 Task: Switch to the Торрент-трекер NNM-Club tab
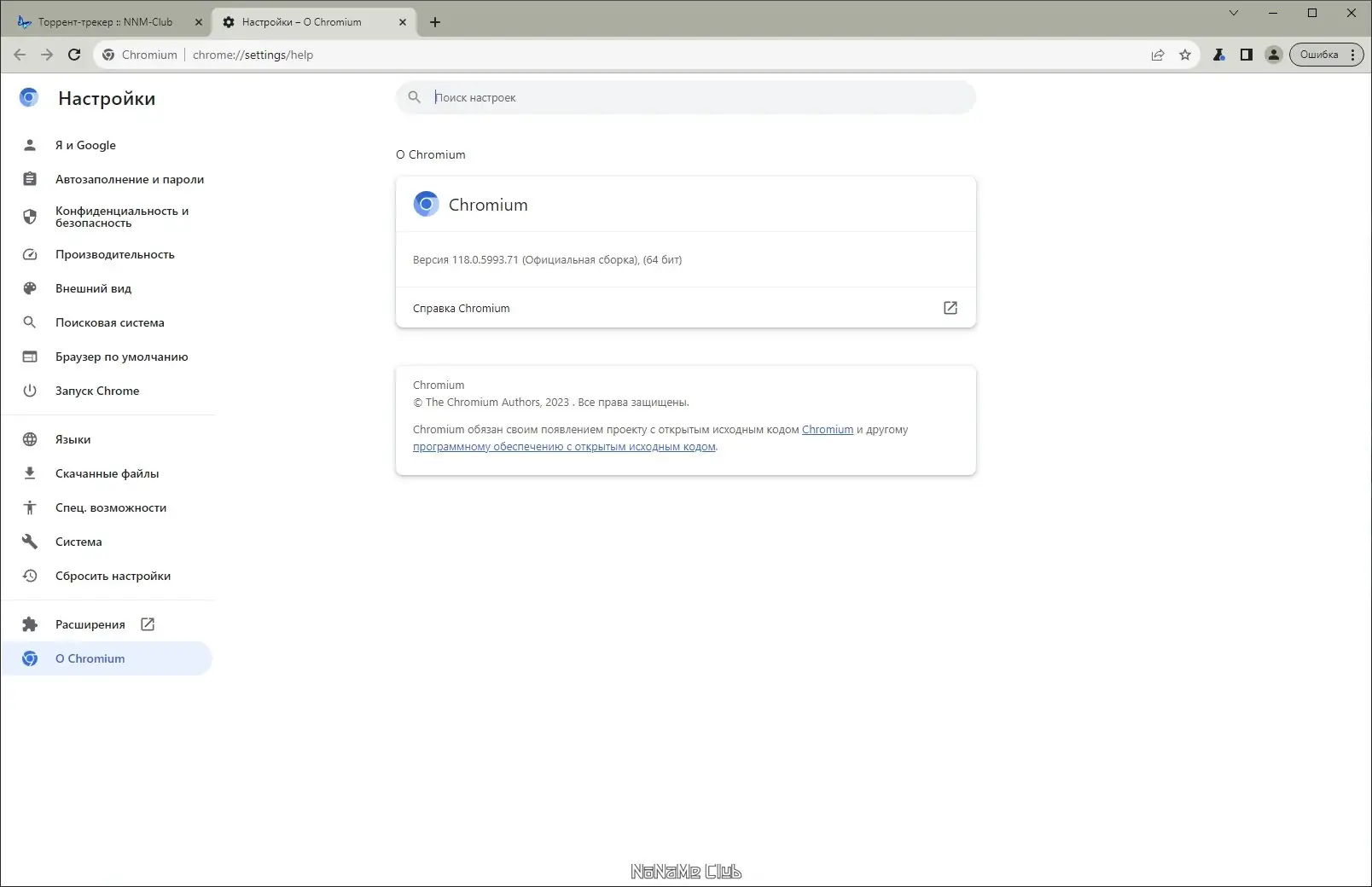[x=105, y=22]
